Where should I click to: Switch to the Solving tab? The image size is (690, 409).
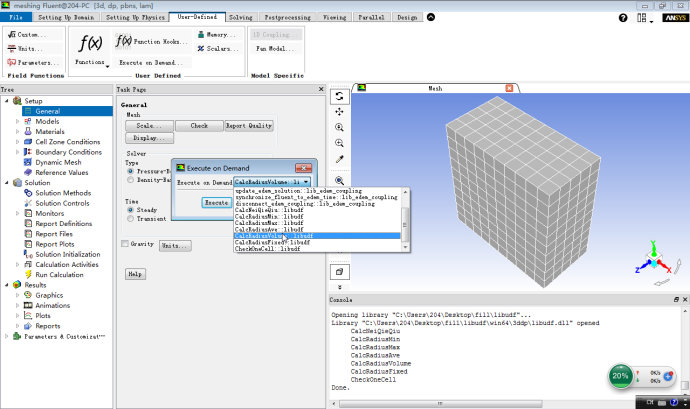(241, 17)
